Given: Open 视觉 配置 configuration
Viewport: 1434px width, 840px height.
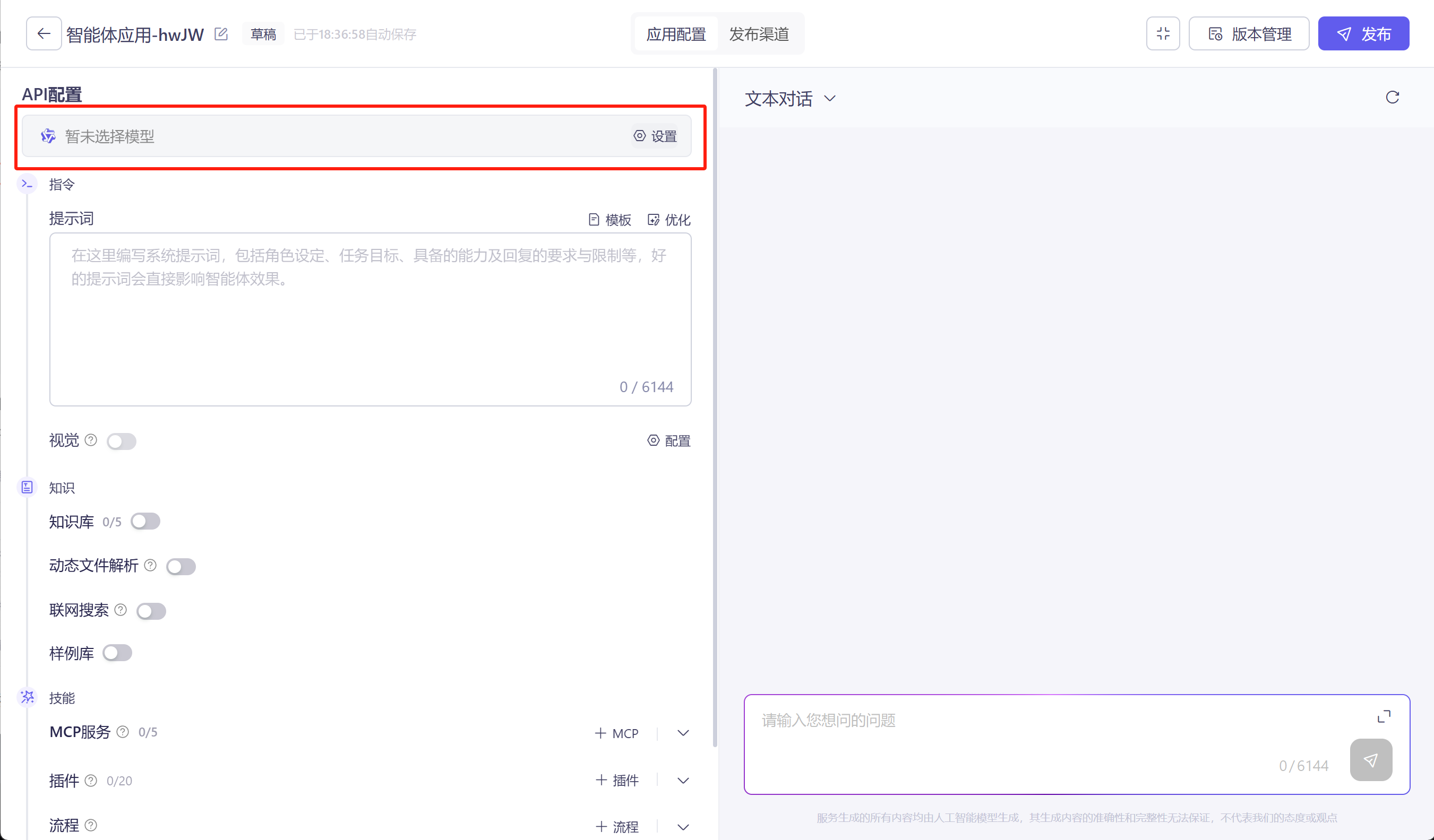Looking at the screenshot, I should pos(668,440).
